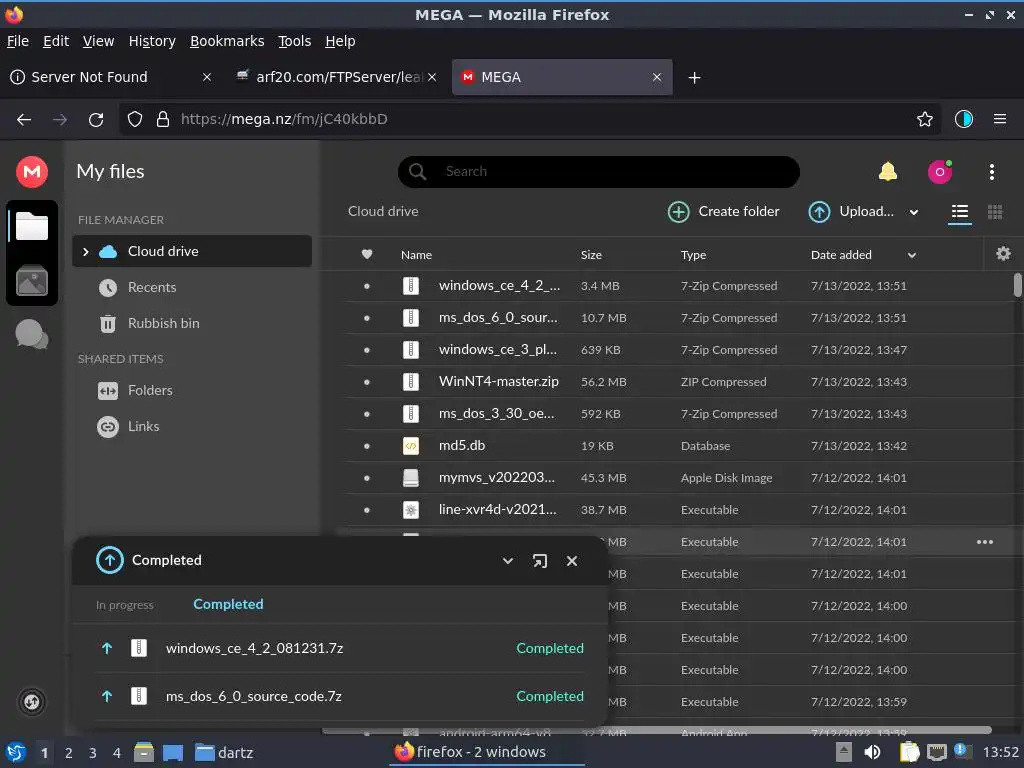The width and height of the screenshot is (1024, 768).
Task: Switch to list view
Action: point(959,212)
